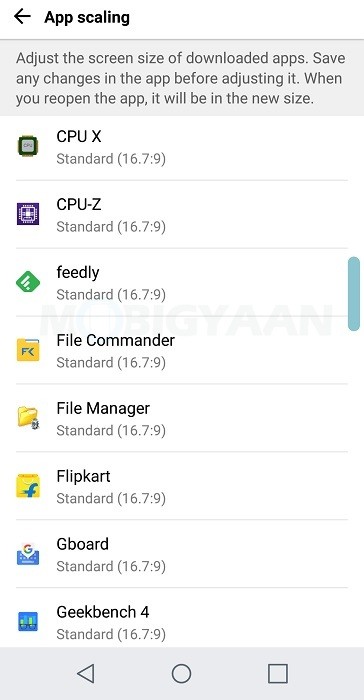Open scaling options for CPU X
This screenshot has height=700, width=364.
pyautogui.click(x=182, y=146)
